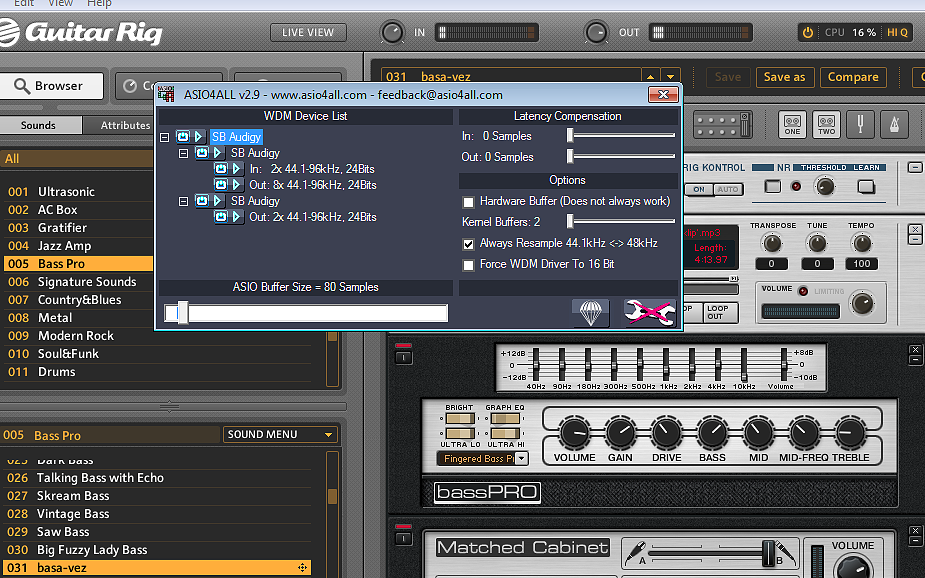
Task: Click bassPRO module power button
Action: pyautogui.click(x=404, y=357)
